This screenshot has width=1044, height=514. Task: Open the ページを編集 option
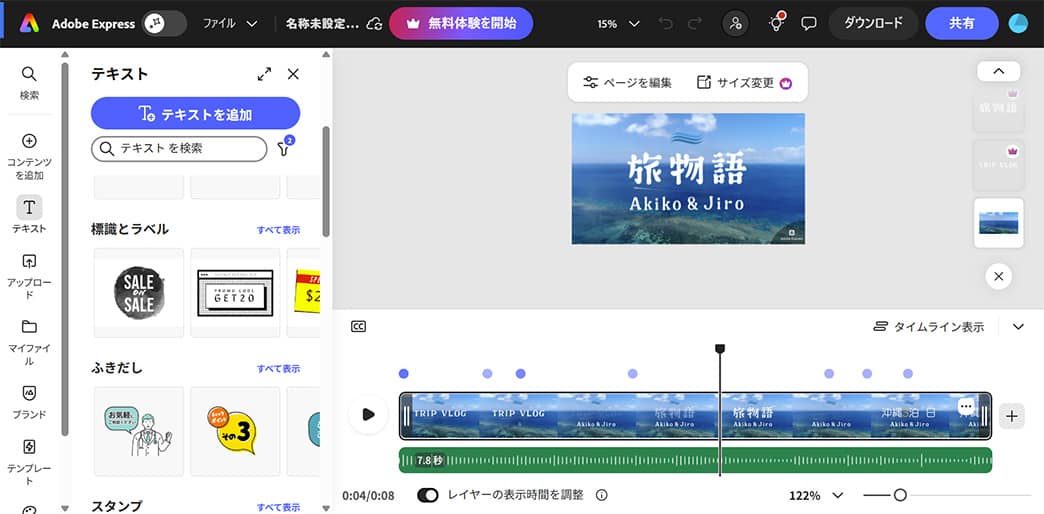click(x=627, y=83)
